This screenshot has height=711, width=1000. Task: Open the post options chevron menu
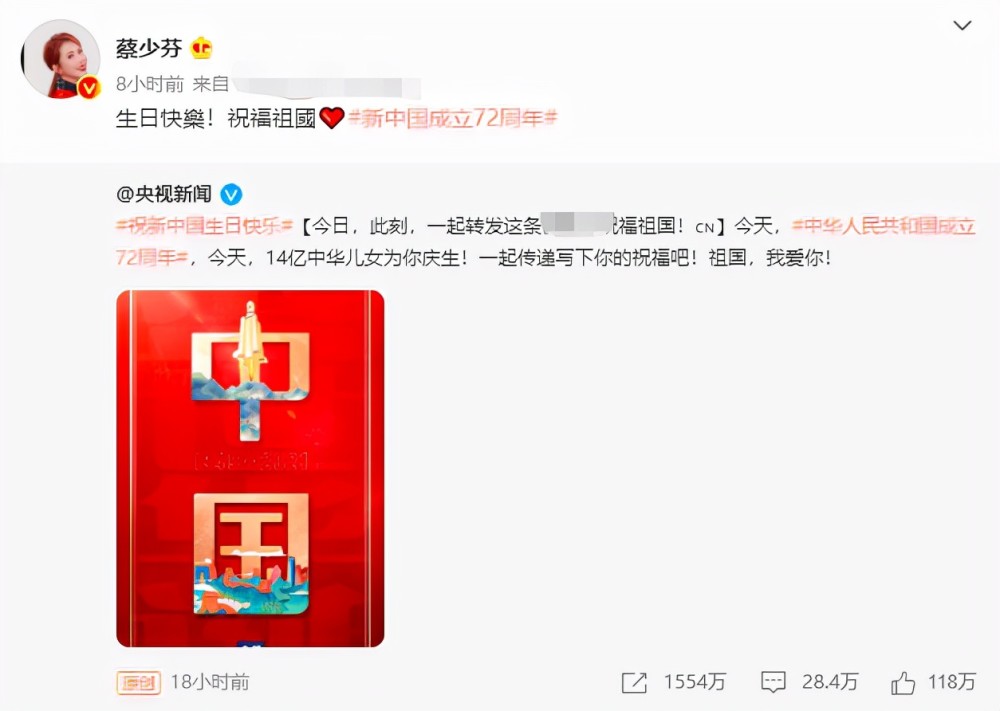(x=962, y=26)
